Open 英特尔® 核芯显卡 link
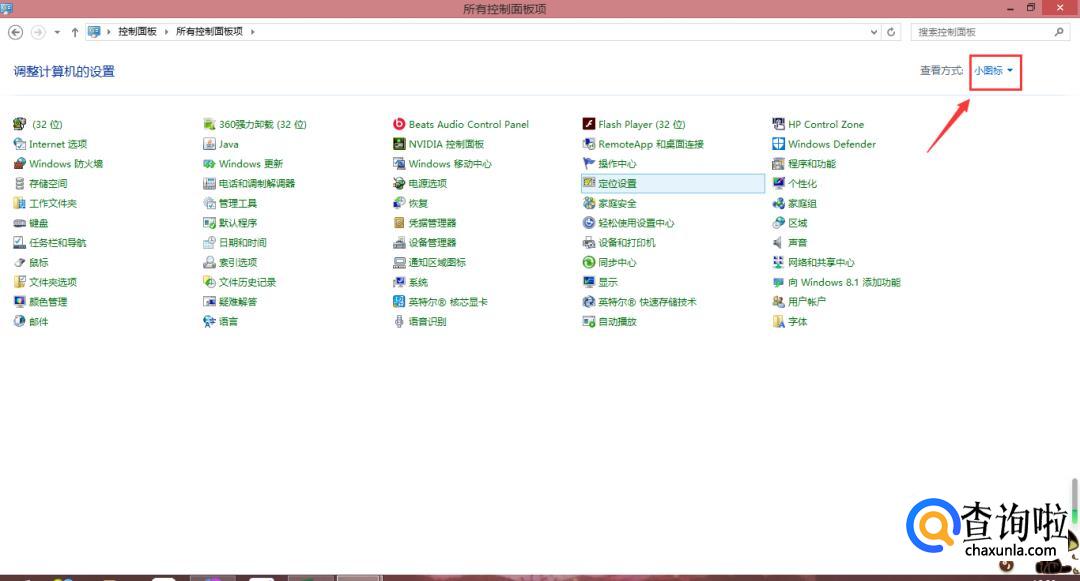 coord(448,302)
